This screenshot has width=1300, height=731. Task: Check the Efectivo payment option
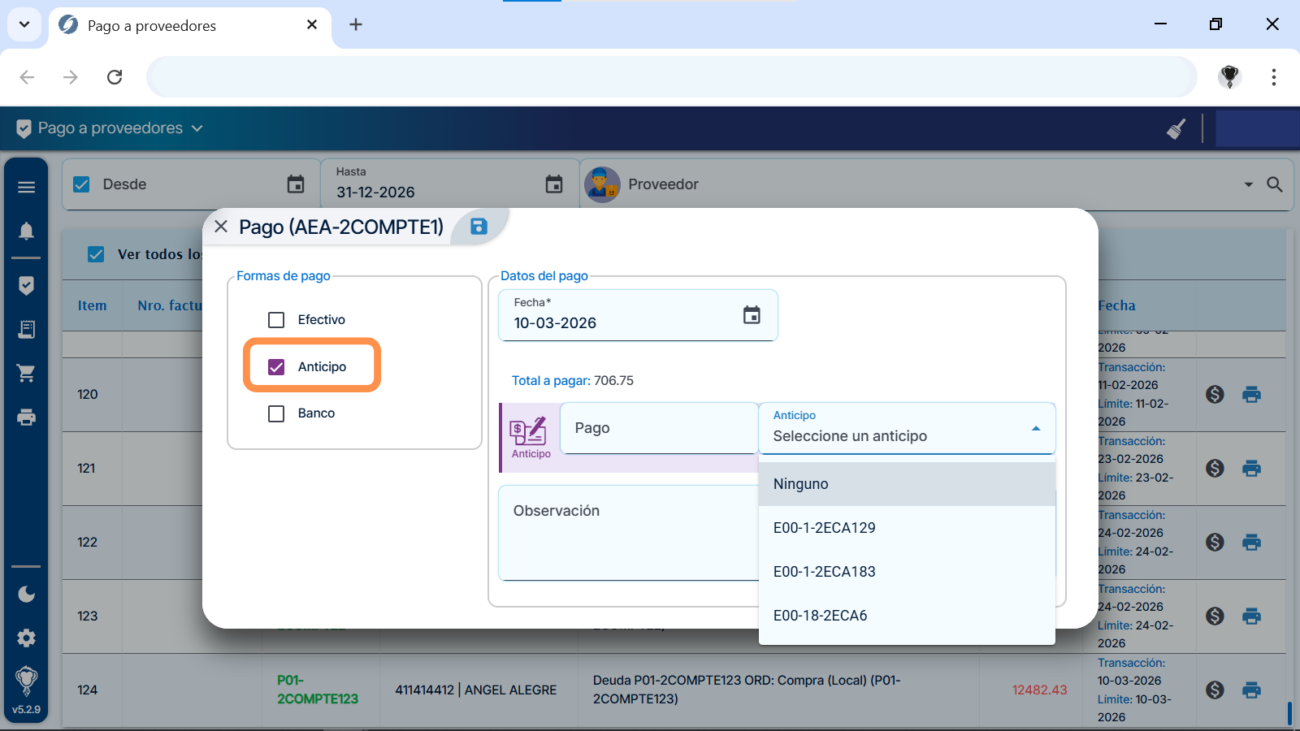pyautogui.click(x=277, y=320)
